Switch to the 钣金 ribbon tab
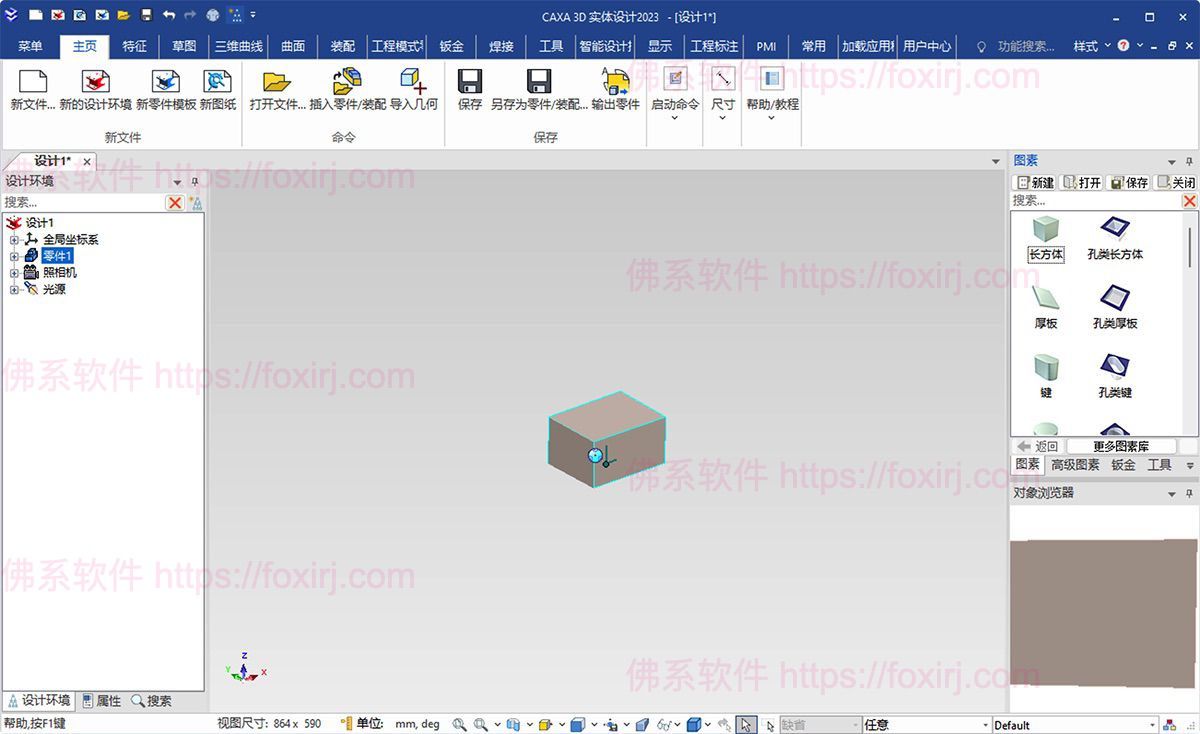 pyautogui.click(x=451, y=45)
